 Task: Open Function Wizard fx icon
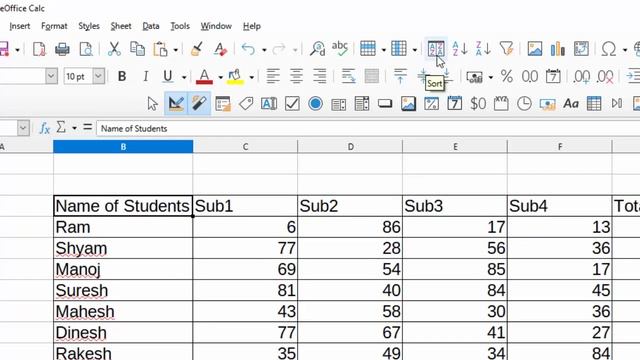(x=44, y=128)
